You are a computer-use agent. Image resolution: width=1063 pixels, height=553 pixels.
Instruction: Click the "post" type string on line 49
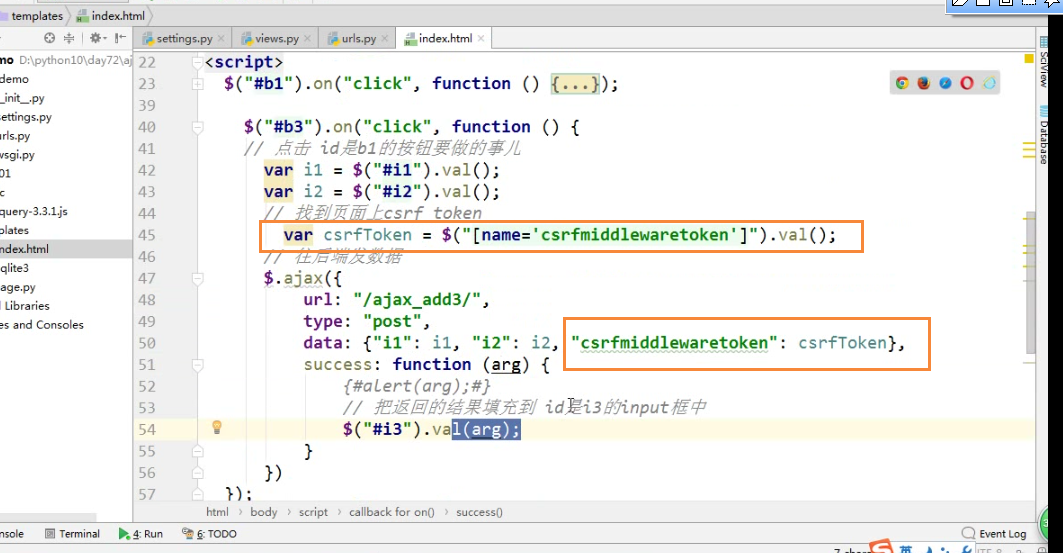(391, 321)
